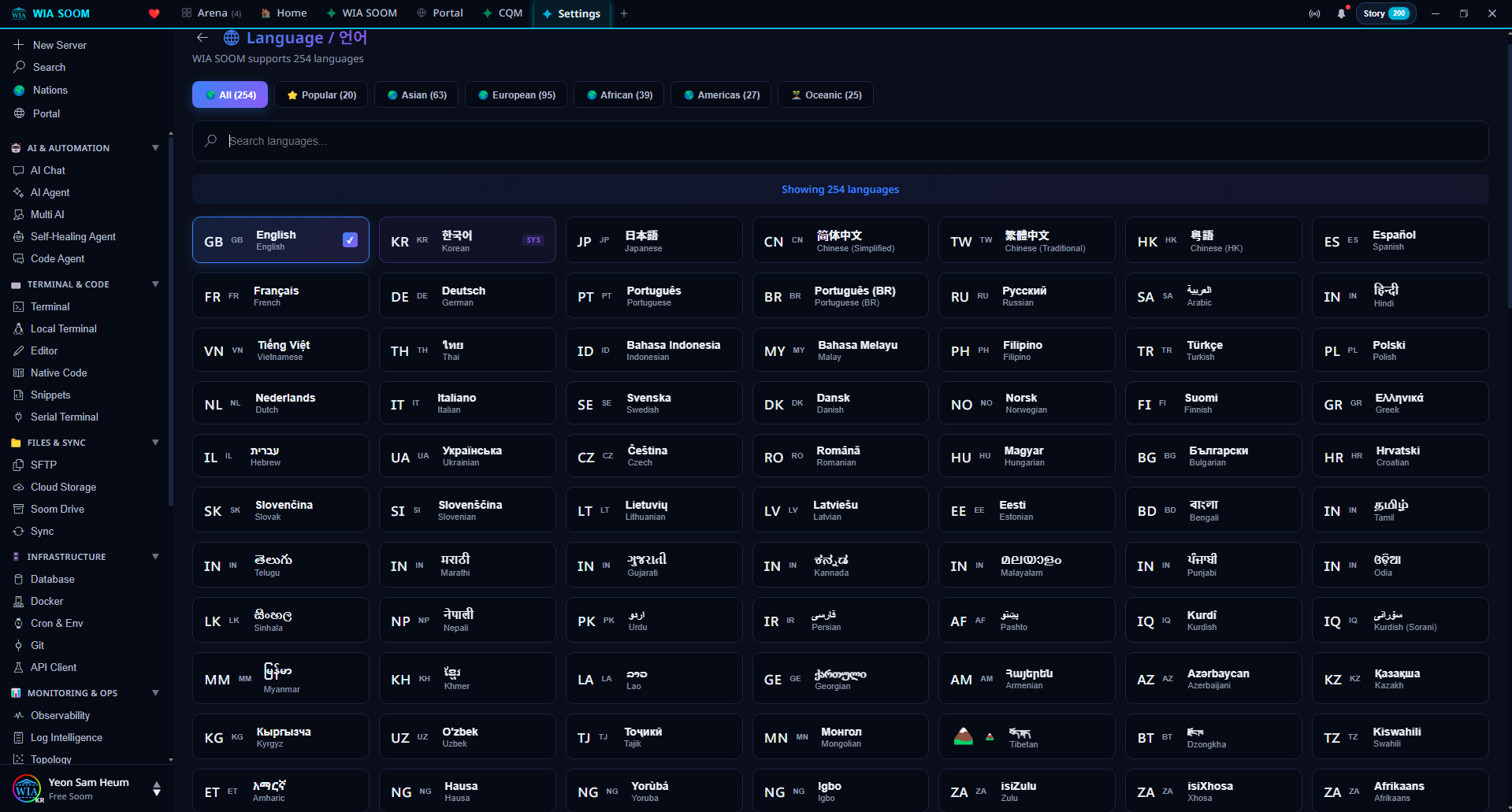Toggle the English language checkbox
The width and height of the screenshot is (1512, 812).
[x=350, y=240]
